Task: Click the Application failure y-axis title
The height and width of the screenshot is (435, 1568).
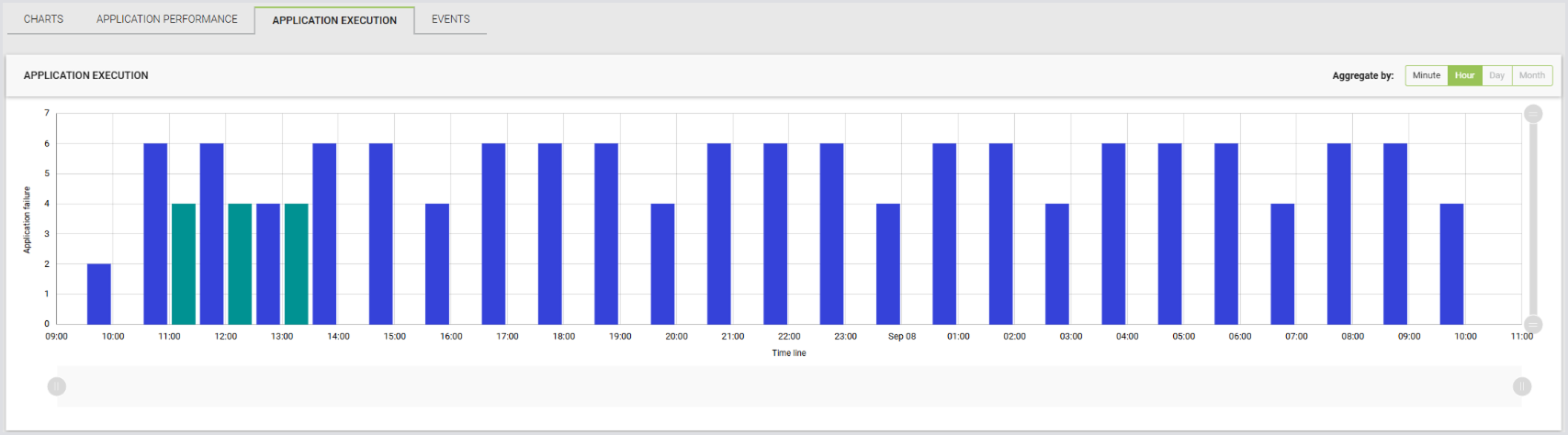Action: point(27,220)
